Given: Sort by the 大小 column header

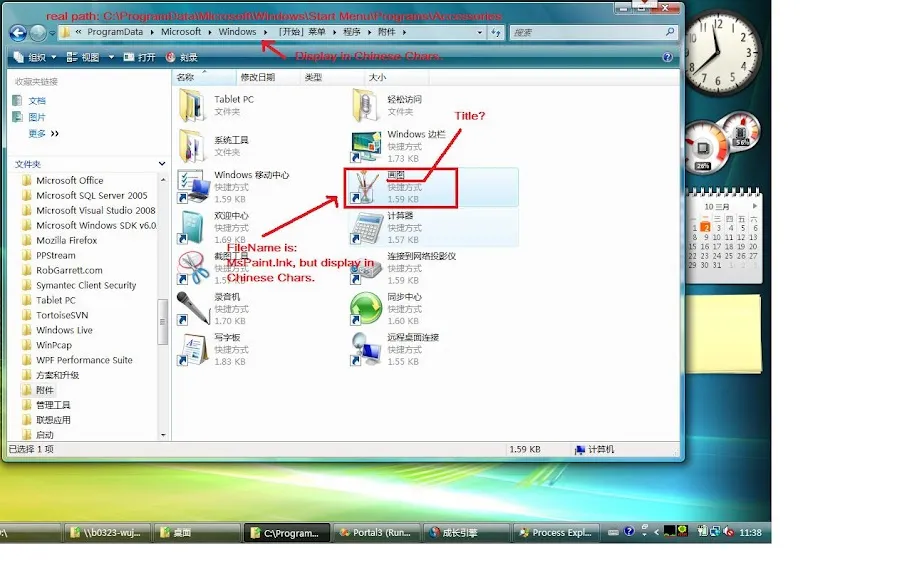Looking at the screenshot, I should 397,77.
